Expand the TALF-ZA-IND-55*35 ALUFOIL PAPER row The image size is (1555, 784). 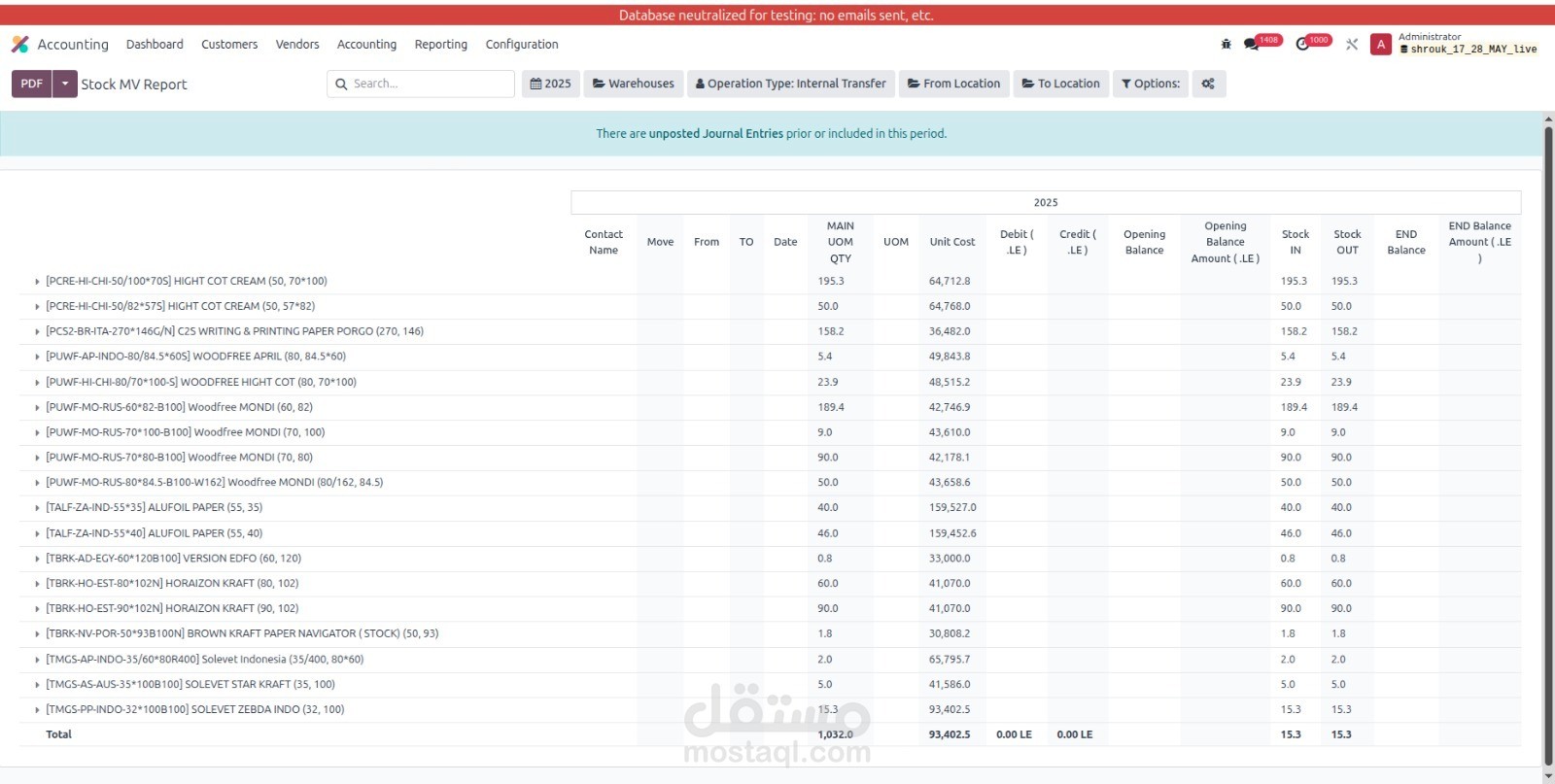(x=37, y=508)
